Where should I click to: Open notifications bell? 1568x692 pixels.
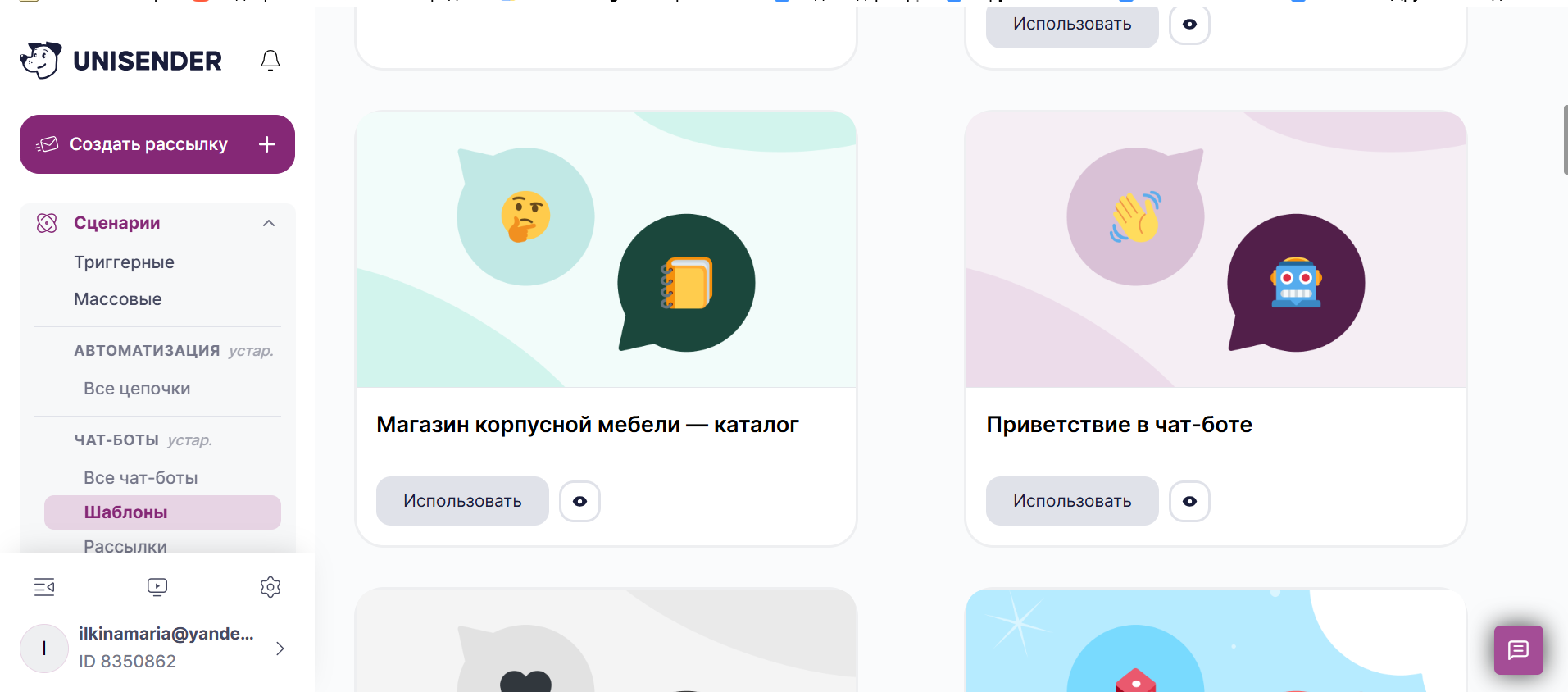(x=270, y=60)
